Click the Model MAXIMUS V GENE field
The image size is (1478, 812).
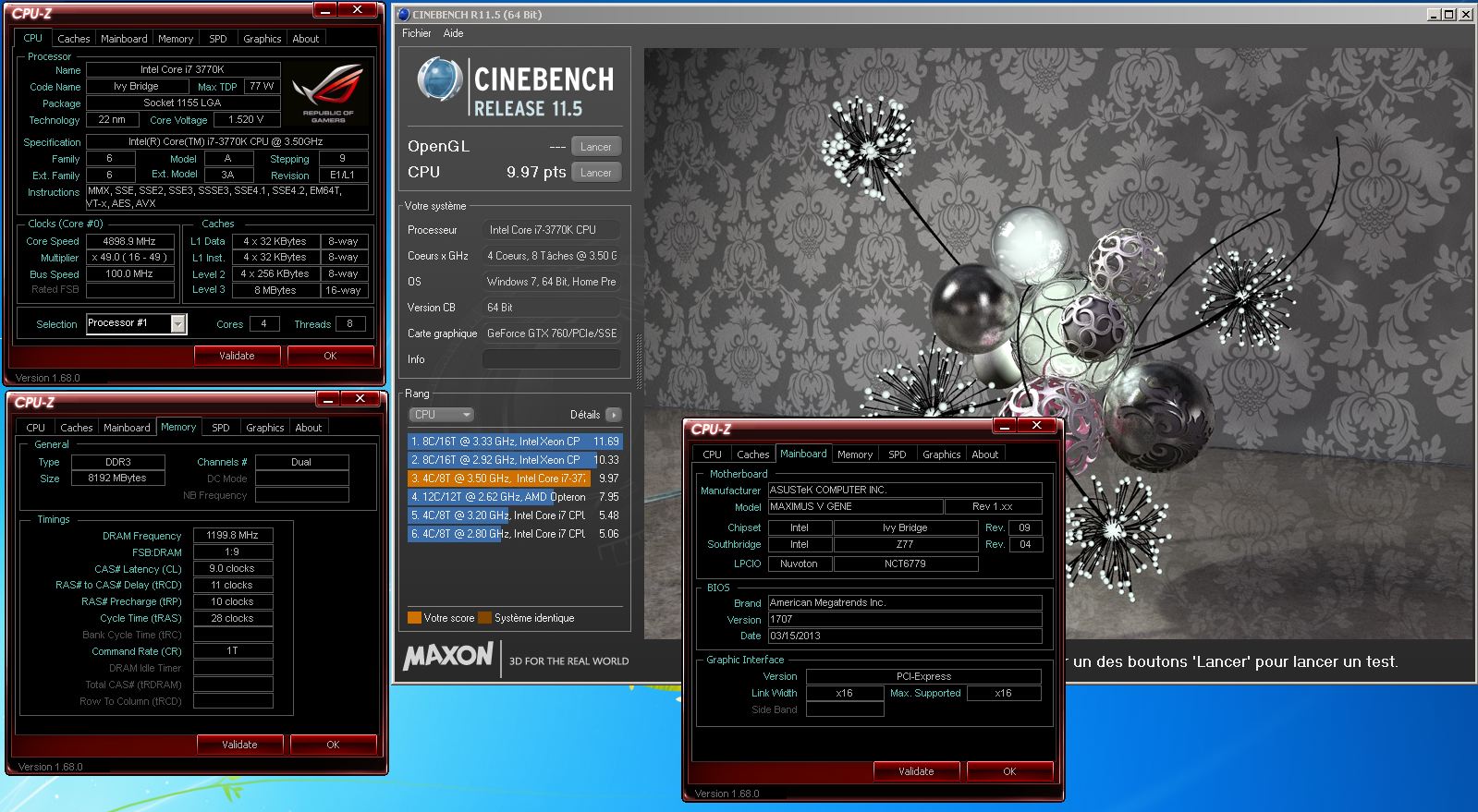[856, 507]
